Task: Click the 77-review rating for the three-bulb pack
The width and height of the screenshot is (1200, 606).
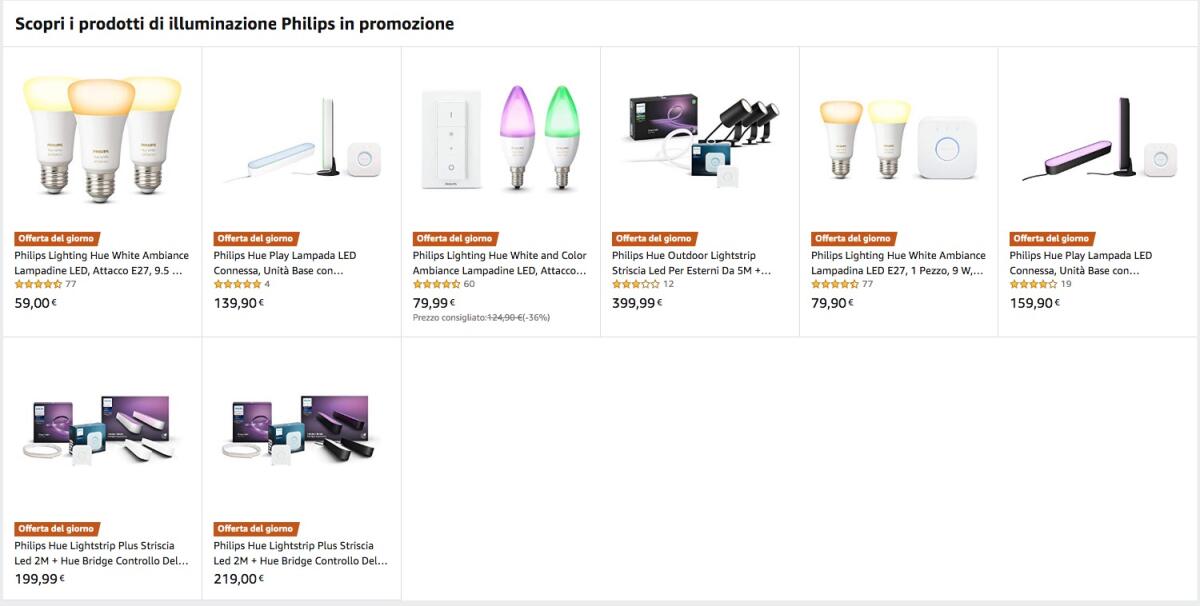Action: click(43, 284)
